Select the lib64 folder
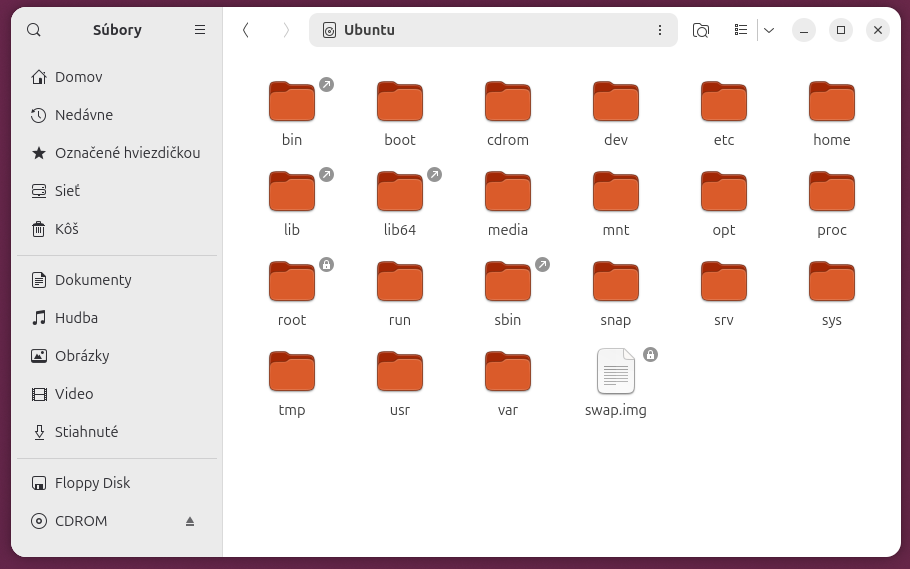This screenshot has width=910, height=569. click(400, 192)
